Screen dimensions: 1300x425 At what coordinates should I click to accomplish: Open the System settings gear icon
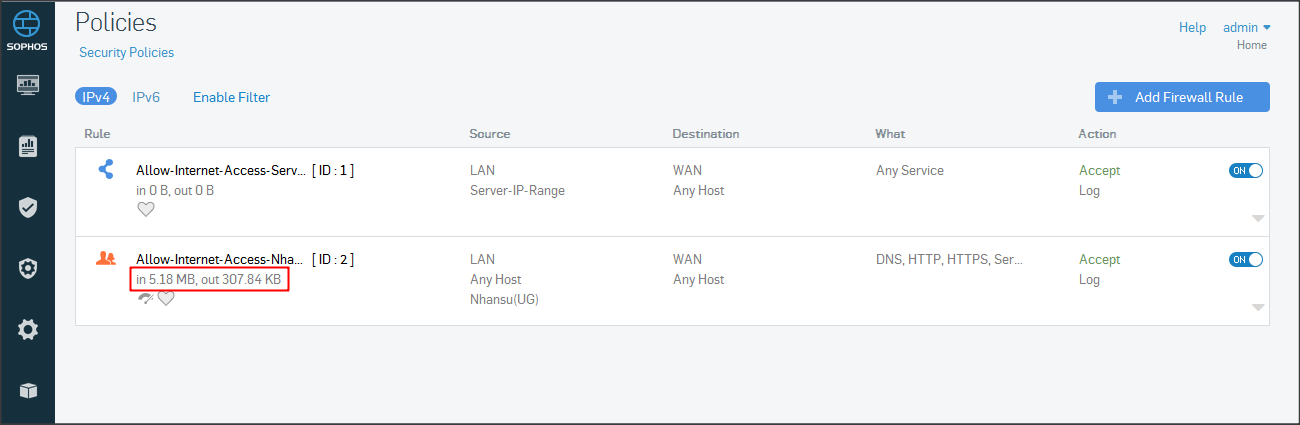click(x=28, y=329)
